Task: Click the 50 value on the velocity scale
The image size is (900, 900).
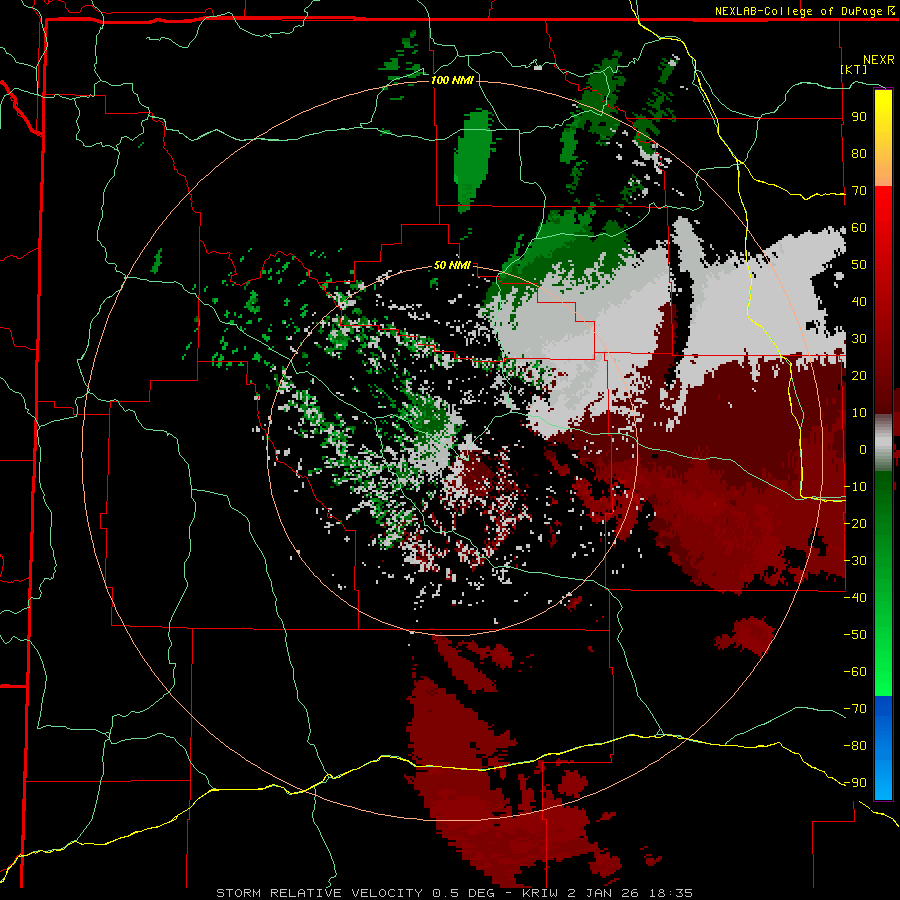Action: pos(859,265)
